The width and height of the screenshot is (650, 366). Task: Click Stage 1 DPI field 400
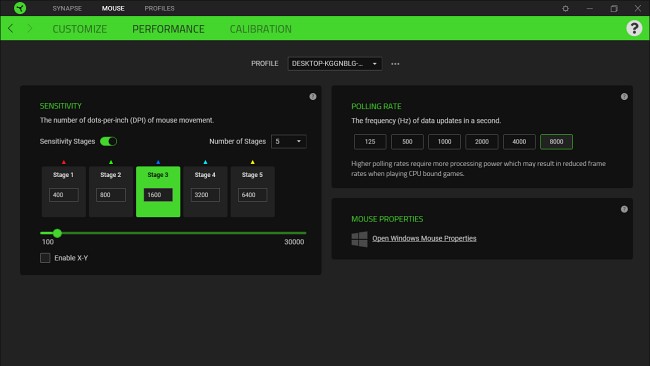tap(63, 195)
